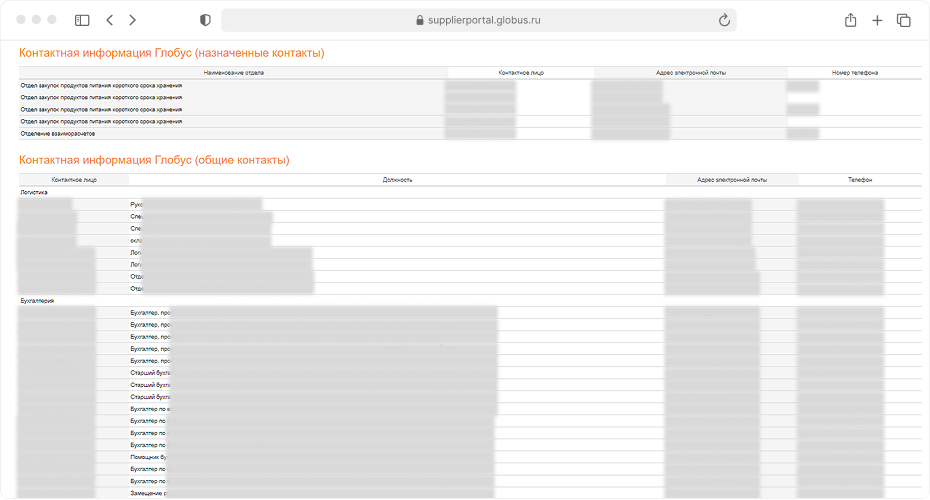The width and height of the screenshot is (930, 500).
Task: Go forward to the next page
Action: pyautogui.click(x=132, y=20)
